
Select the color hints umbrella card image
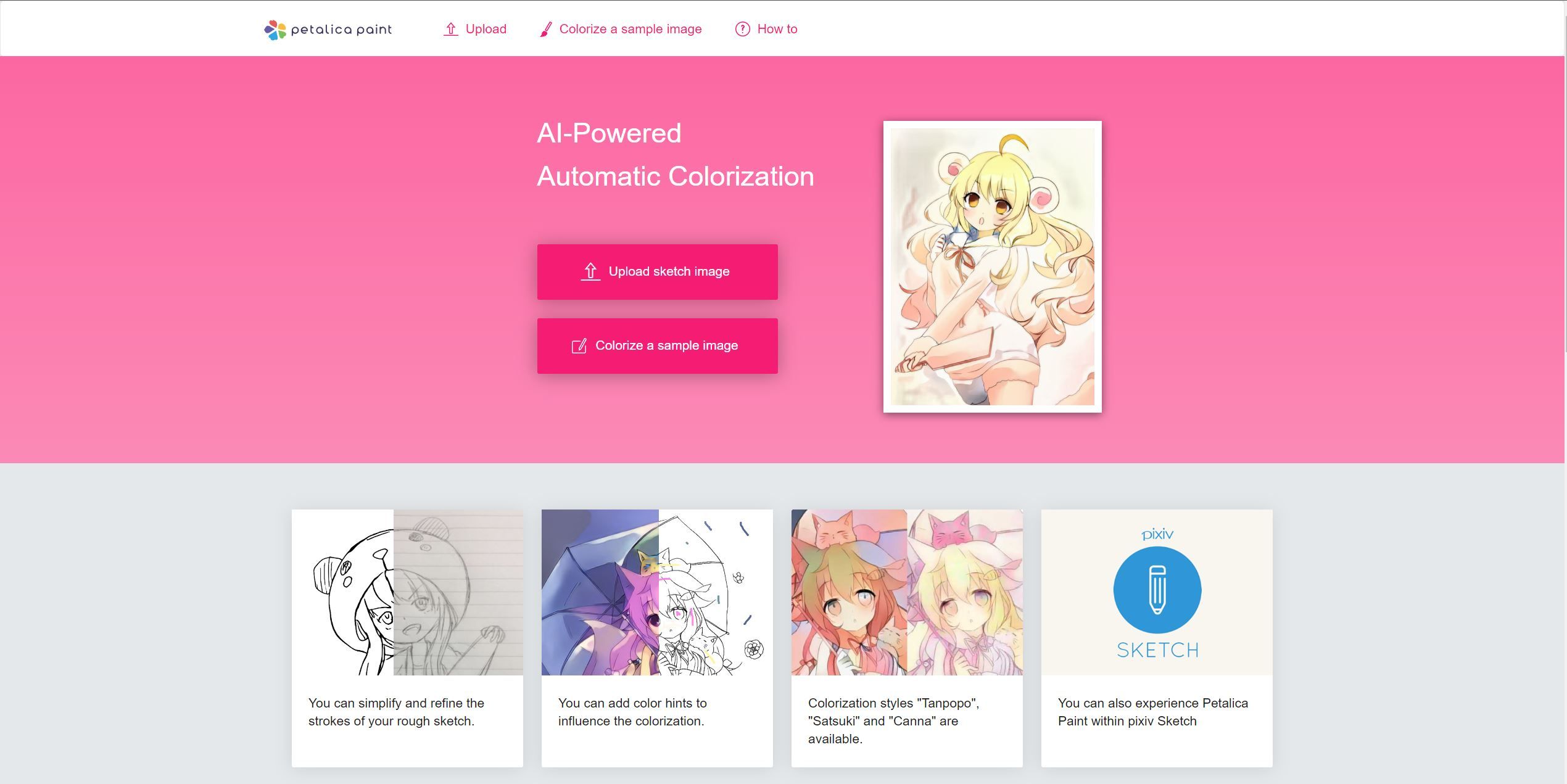657,592
